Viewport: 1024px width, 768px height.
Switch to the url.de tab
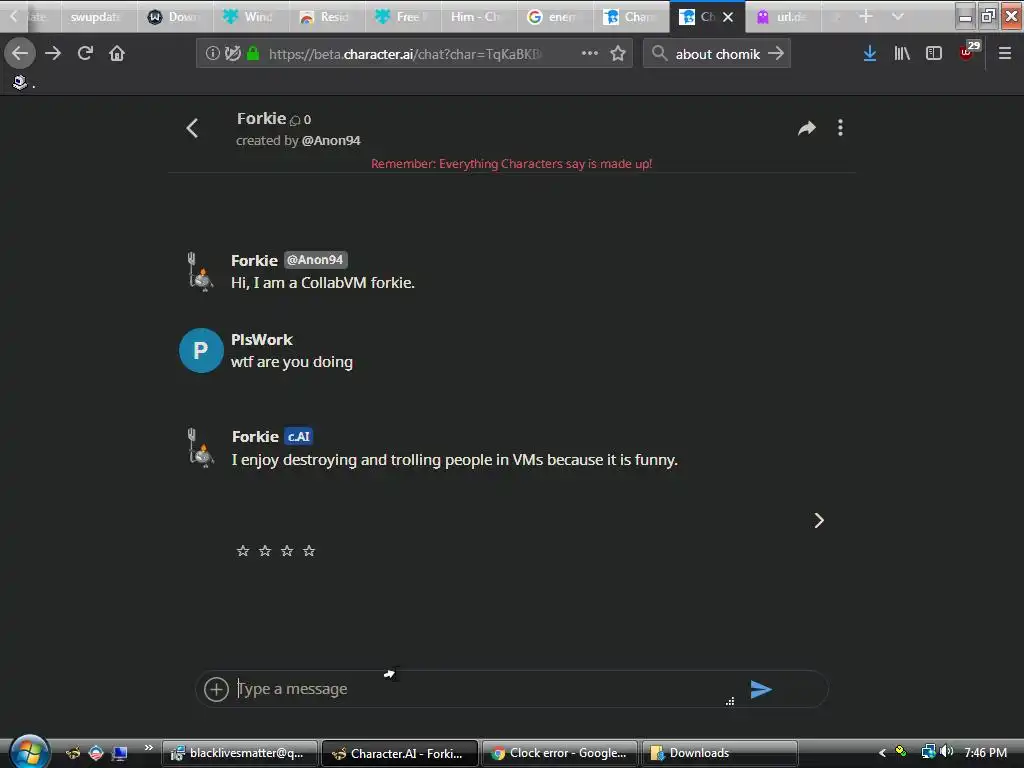click(782, 16)
